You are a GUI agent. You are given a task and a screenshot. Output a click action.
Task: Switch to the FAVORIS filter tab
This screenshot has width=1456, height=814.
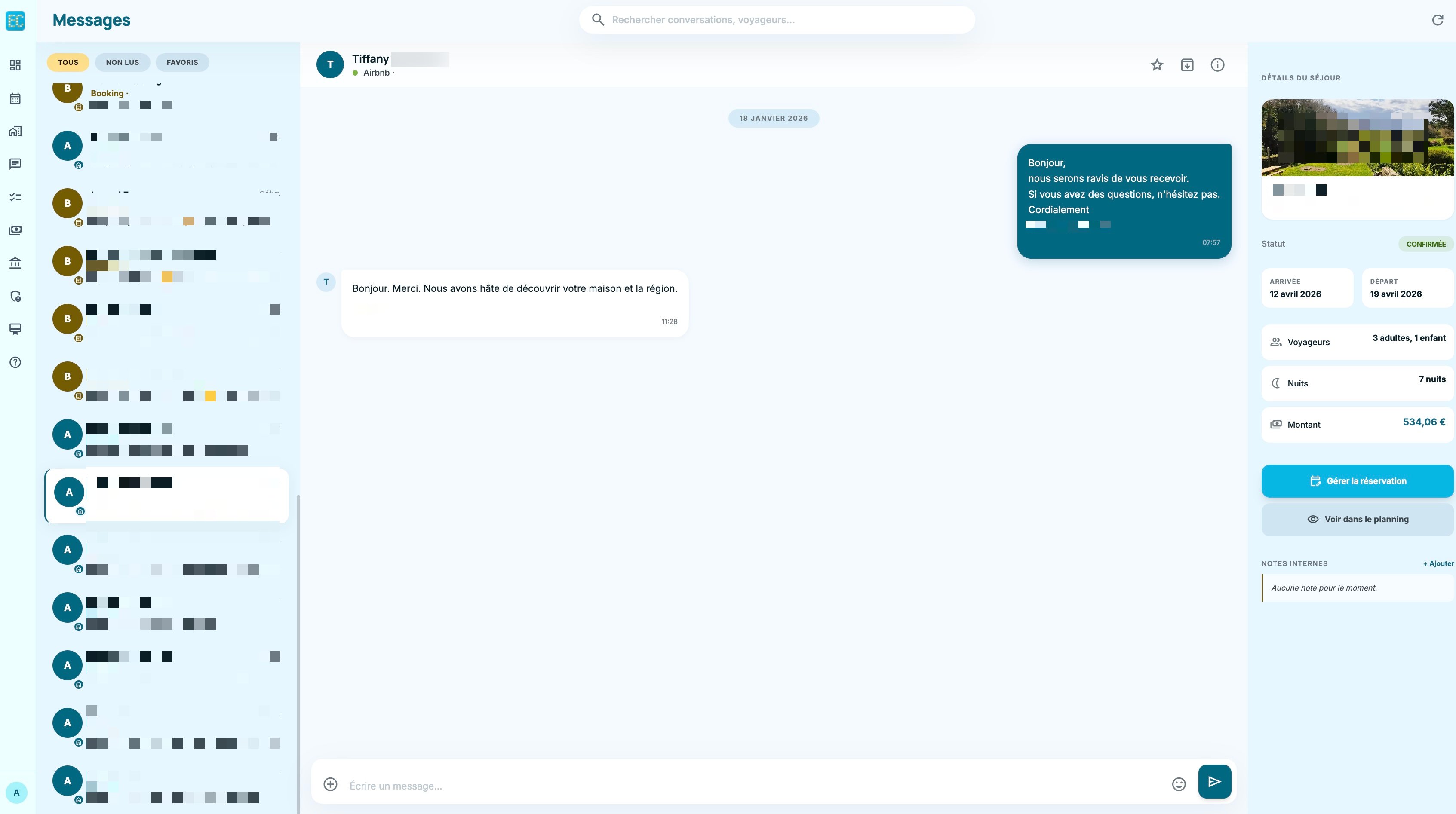(182, 62)
